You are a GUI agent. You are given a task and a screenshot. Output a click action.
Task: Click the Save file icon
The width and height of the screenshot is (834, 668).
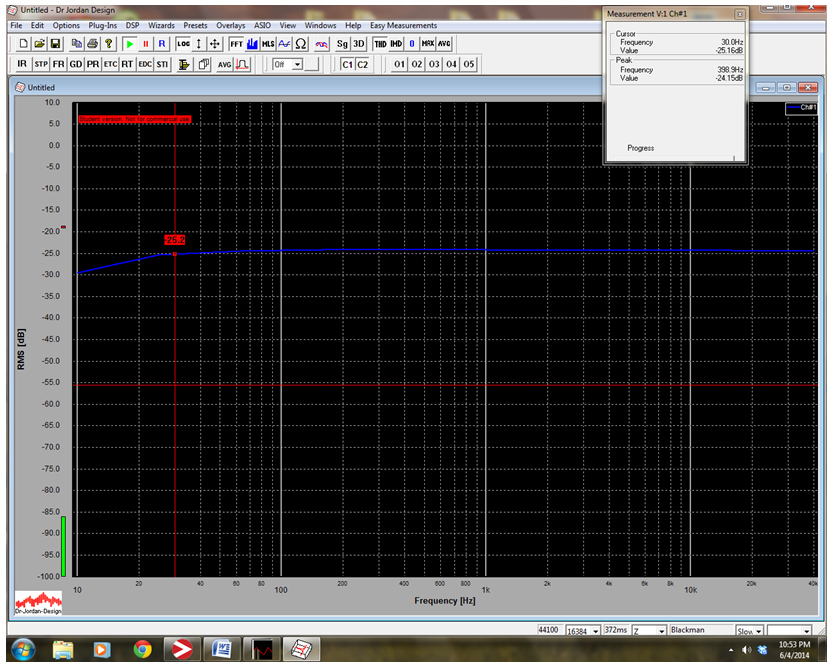(56, 44)
